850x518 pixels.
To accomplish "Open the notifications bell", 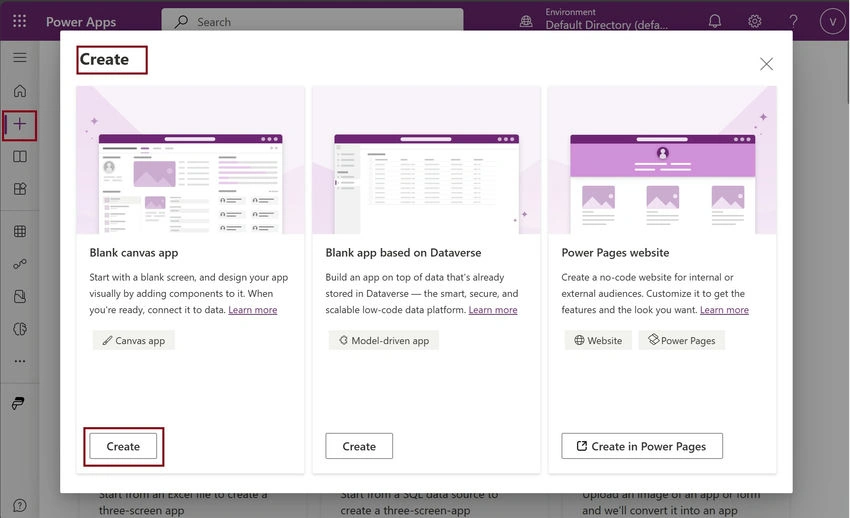I will tap(715, 21).
